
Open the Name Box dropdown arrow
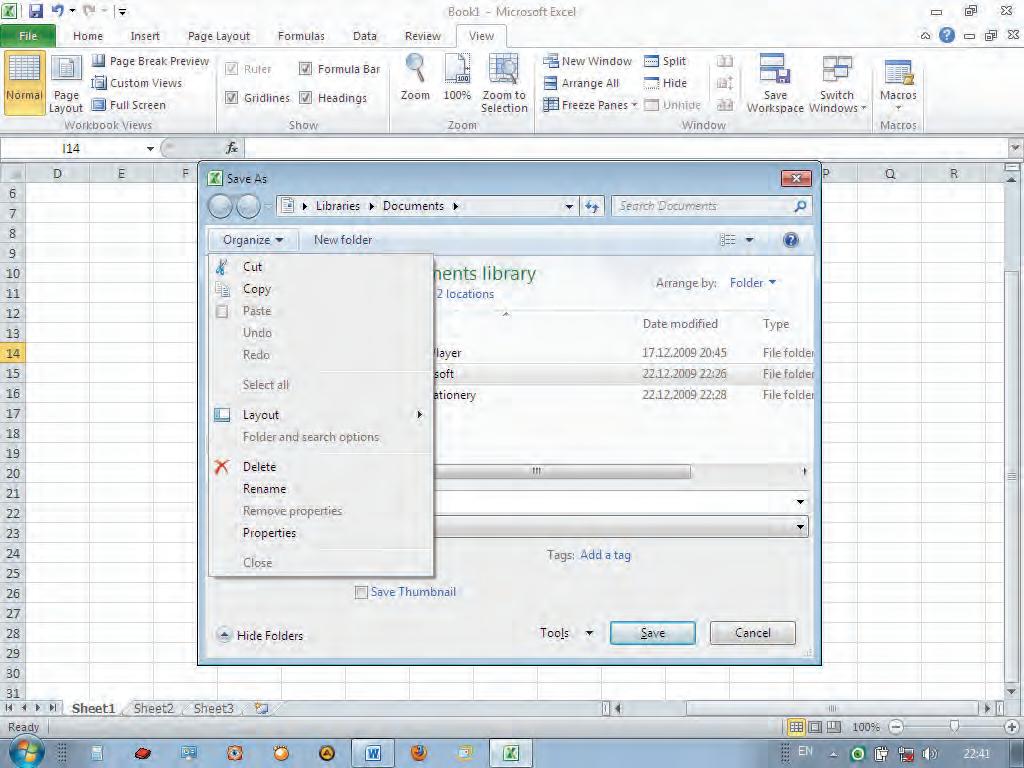150,149
